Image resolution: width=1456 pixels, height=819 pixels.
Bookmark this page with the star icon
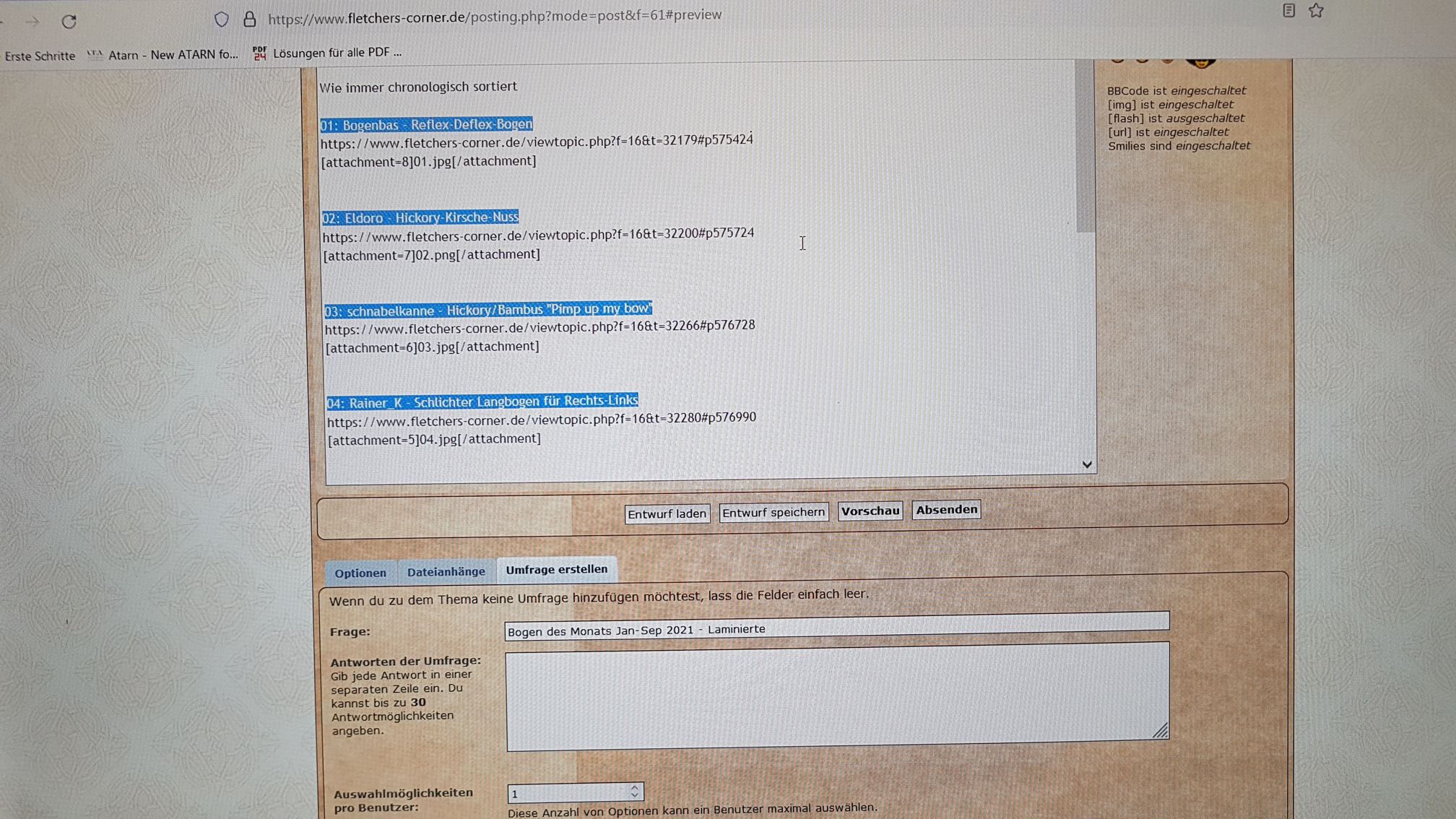click(1316, 10)
